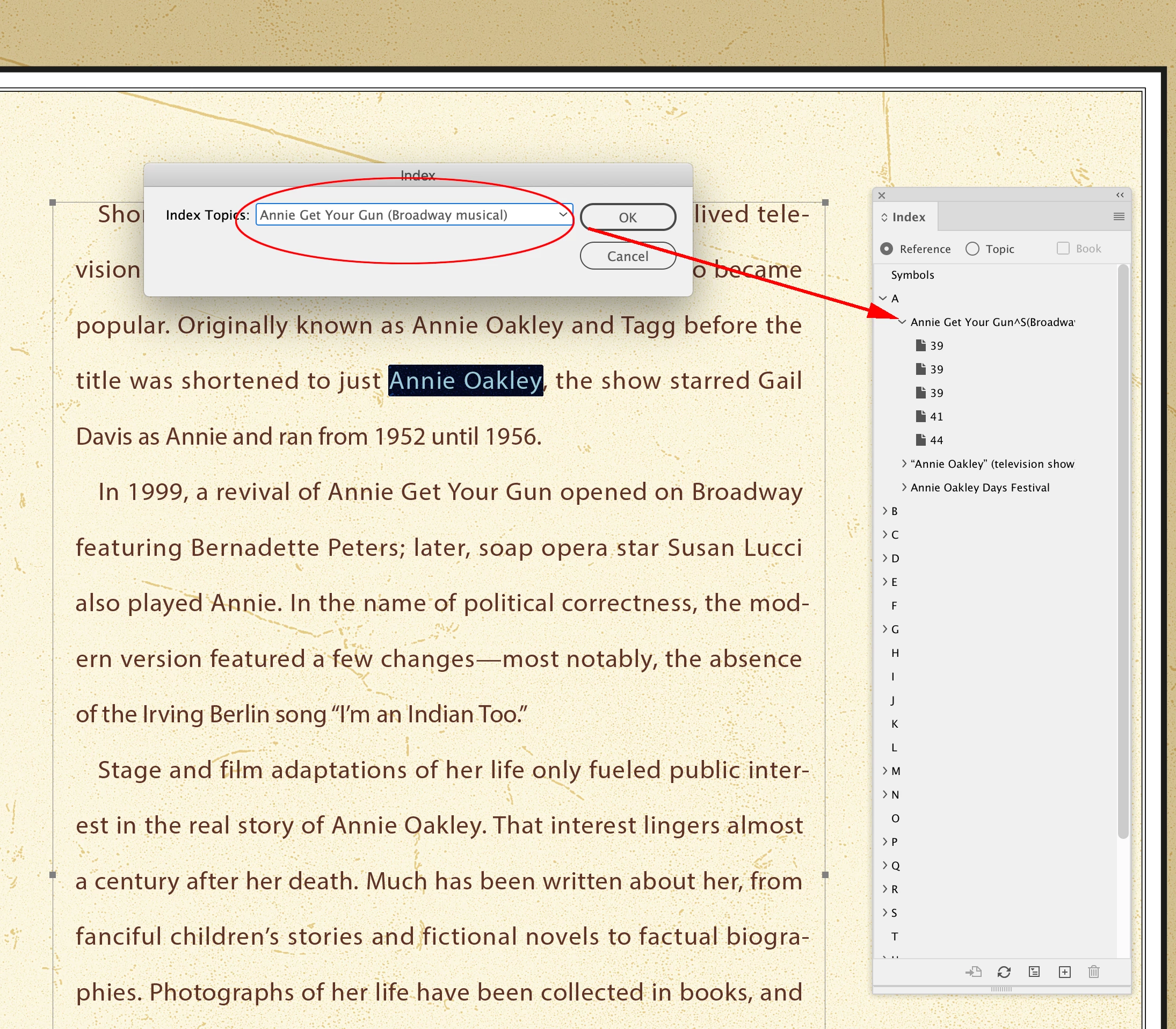Enable the Book checkbox
1176x1029 pixels.
pyautogui.click(x=1063, y=248)
